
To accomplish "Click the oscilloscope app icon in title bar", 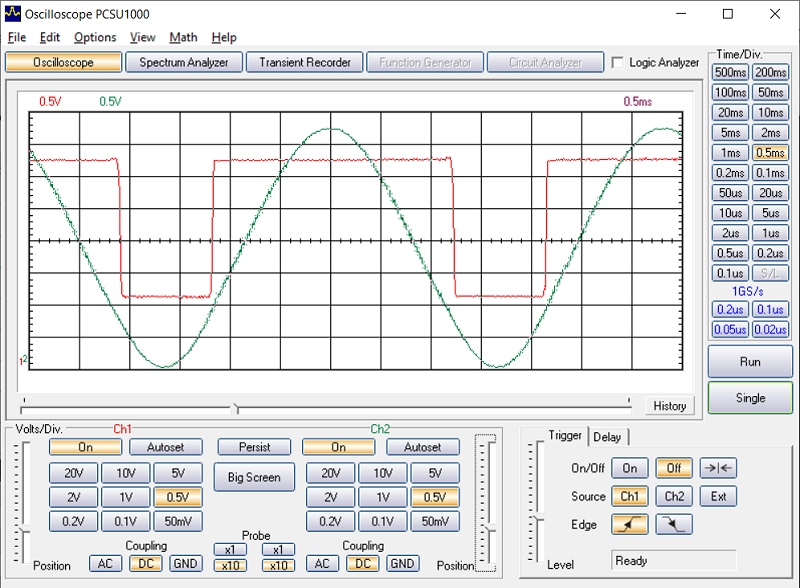I will (x=13, y=14).
